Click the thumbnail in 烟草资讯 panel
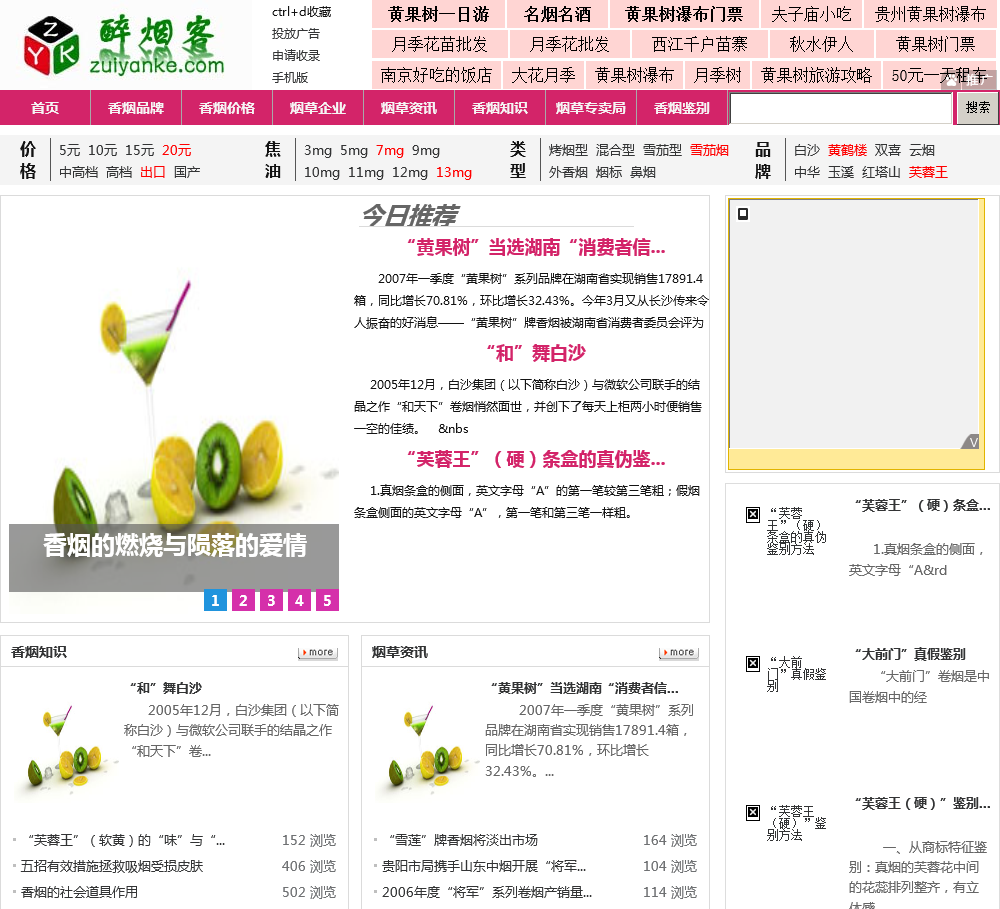Screen dimensions: 1000x909 [428, 750]
